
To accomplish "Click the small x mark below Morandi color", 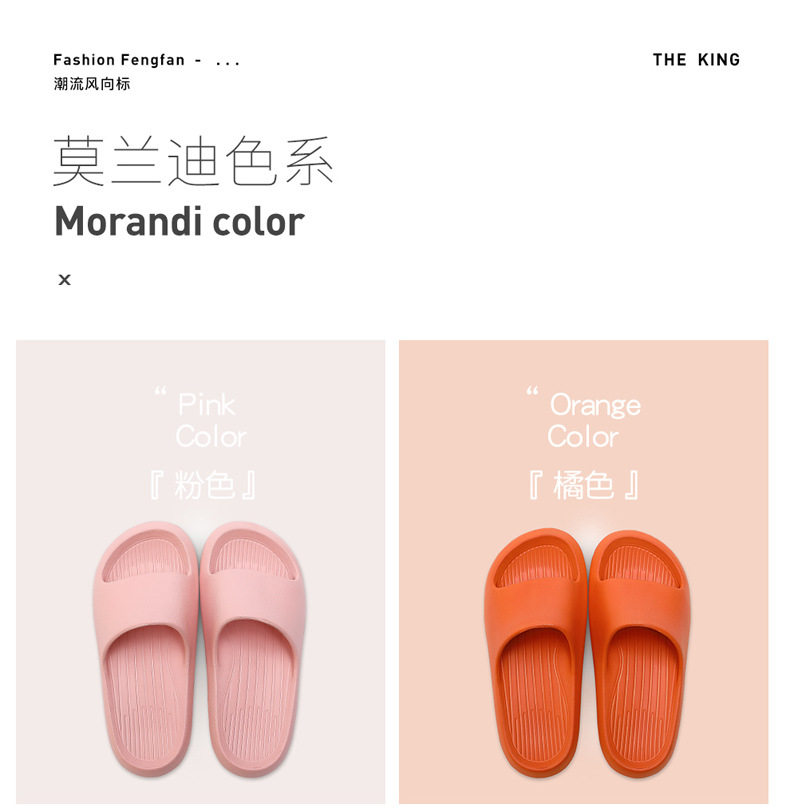I will click(65, 280).
